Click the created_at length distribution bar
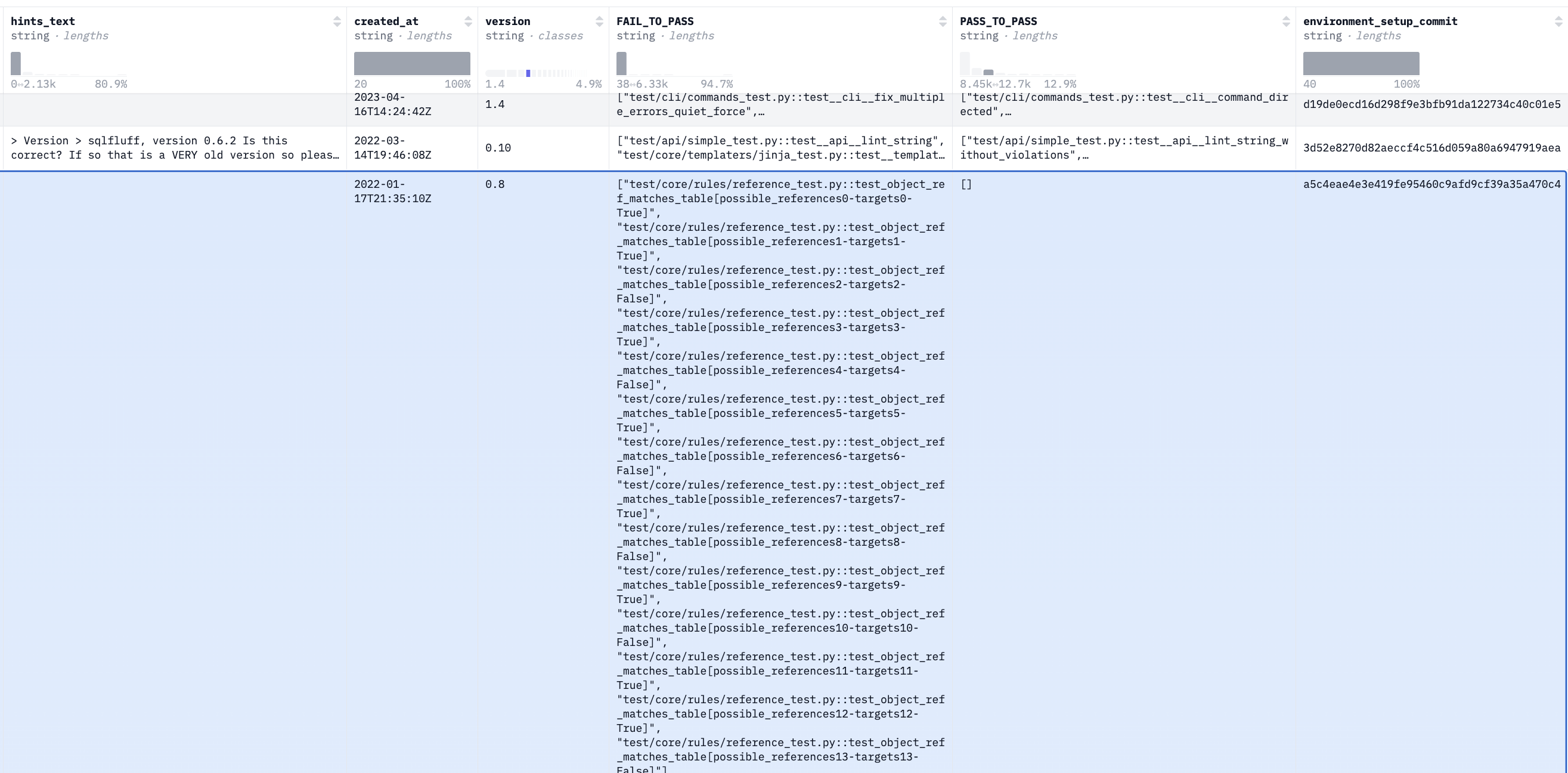1568x773 pixels. click(412, 63)
